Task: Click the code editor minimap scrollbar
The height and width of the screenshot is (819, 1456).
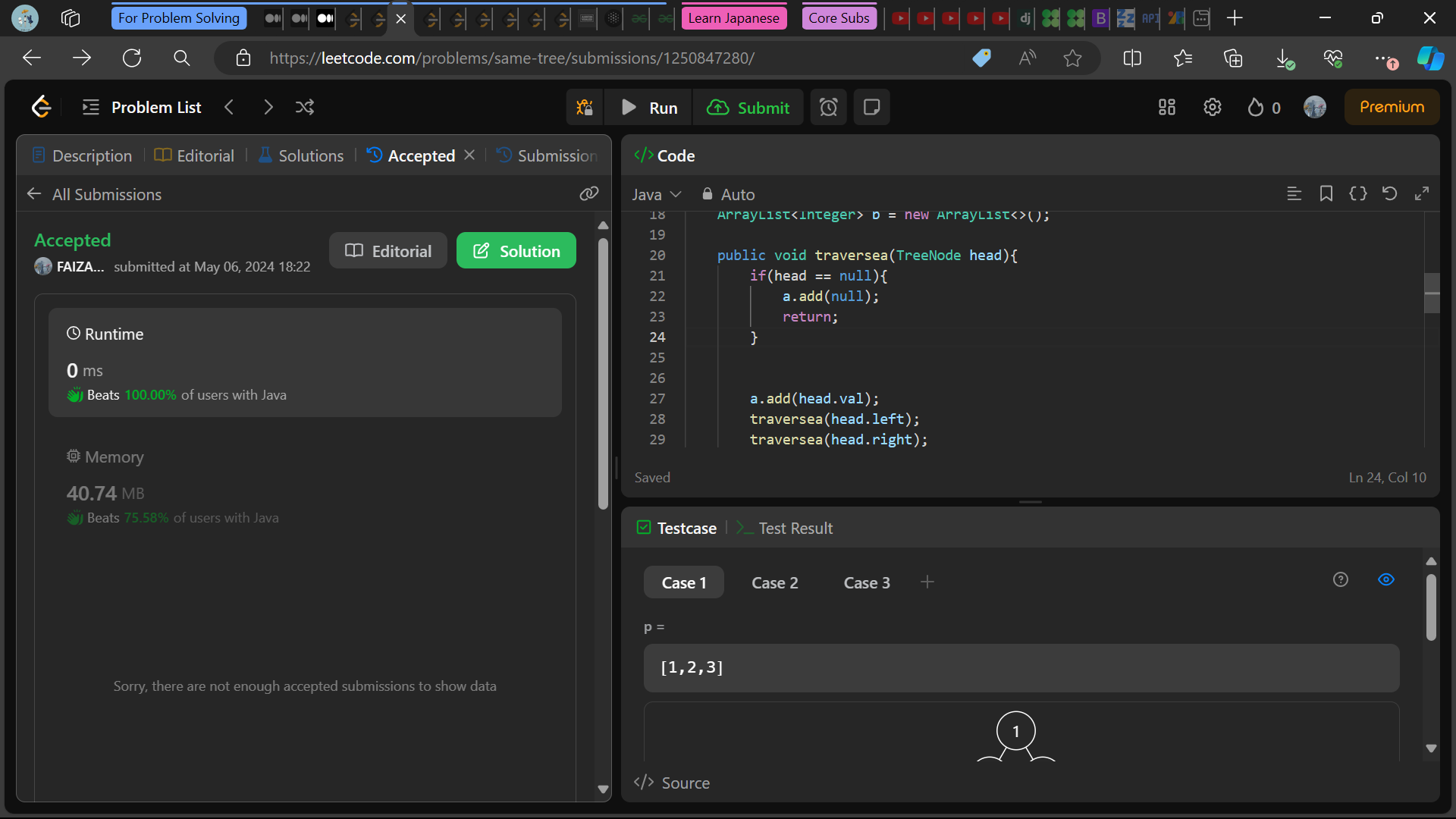Action: 1432,293
